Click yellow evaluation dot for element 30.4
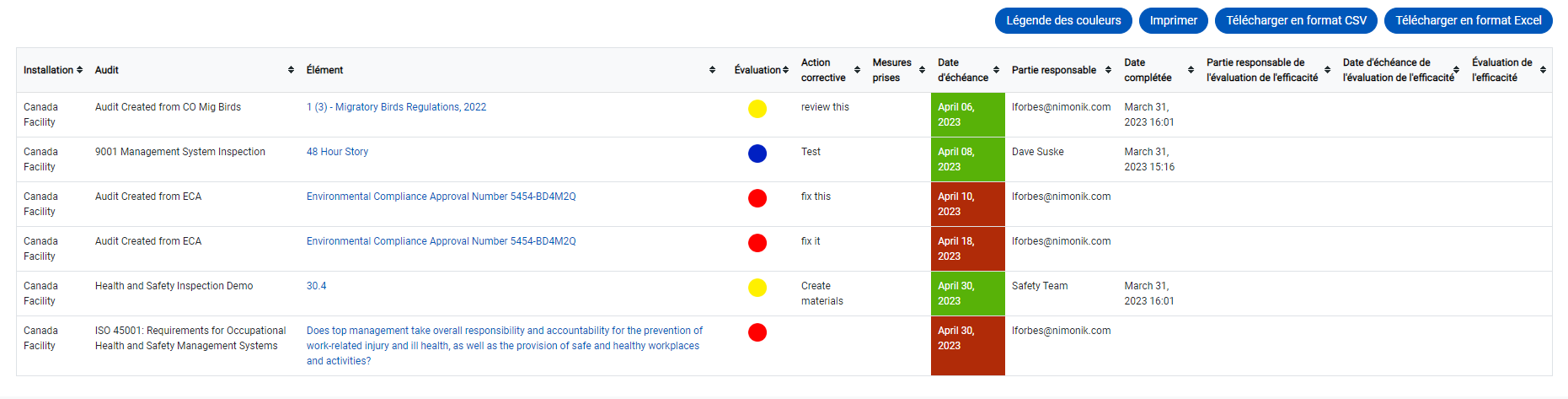The image size is (1568, 399). (757, 288)
